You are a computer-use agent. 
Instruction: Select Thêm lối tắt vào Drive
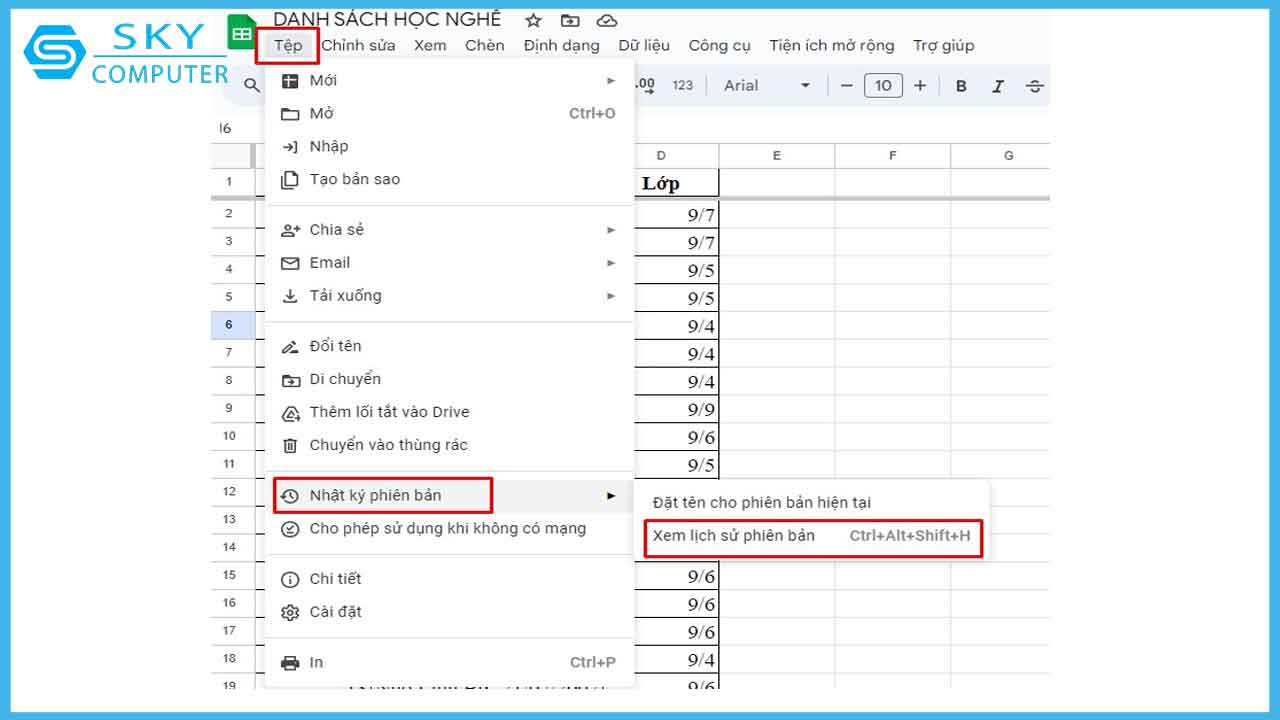450,411
